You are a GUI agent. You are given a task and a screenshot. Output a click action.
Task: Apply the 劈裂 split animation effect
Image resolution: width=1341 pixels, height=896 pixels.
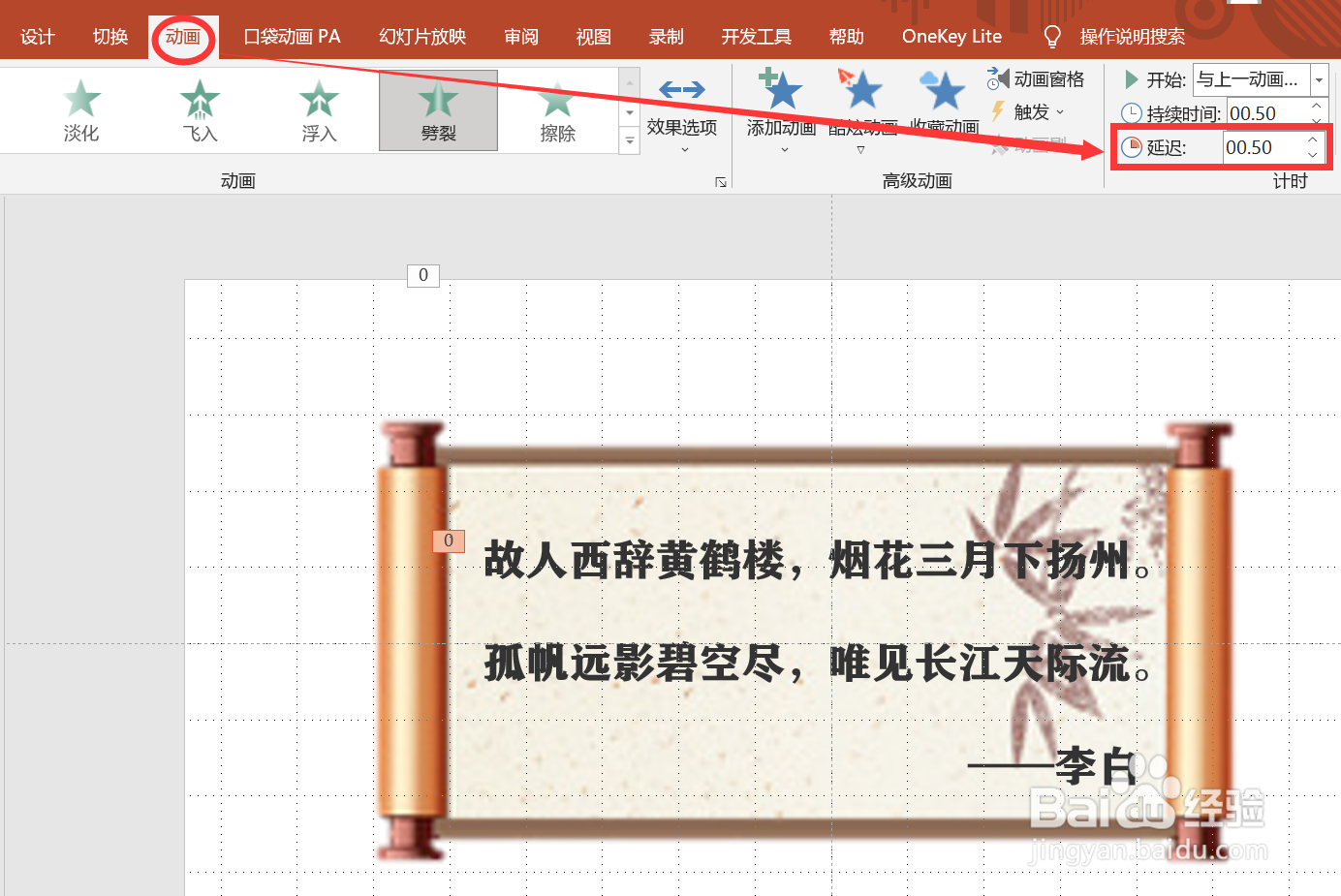coord(438,110)
